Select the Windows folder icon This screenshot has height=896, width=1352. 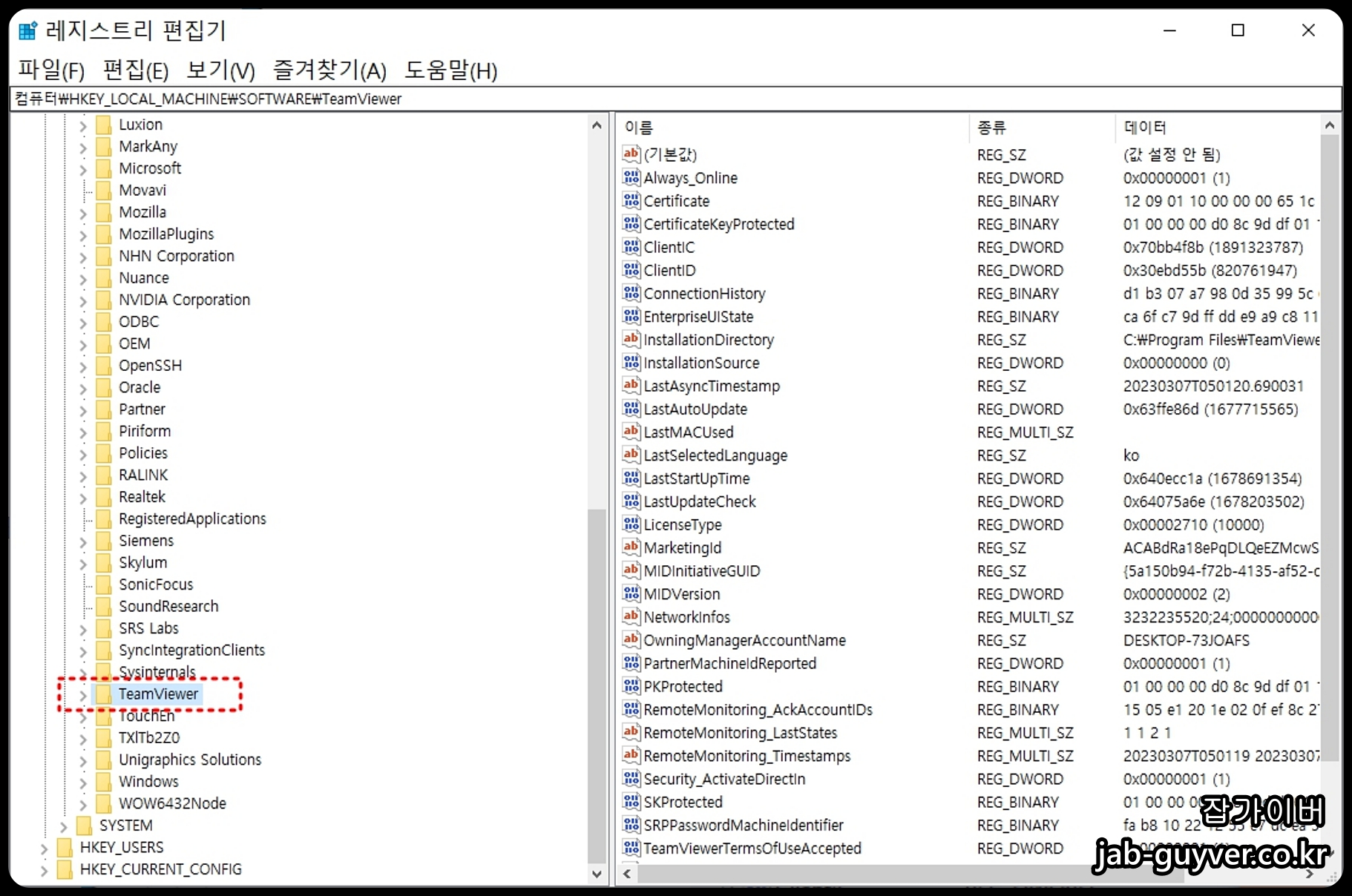(104, 782)
